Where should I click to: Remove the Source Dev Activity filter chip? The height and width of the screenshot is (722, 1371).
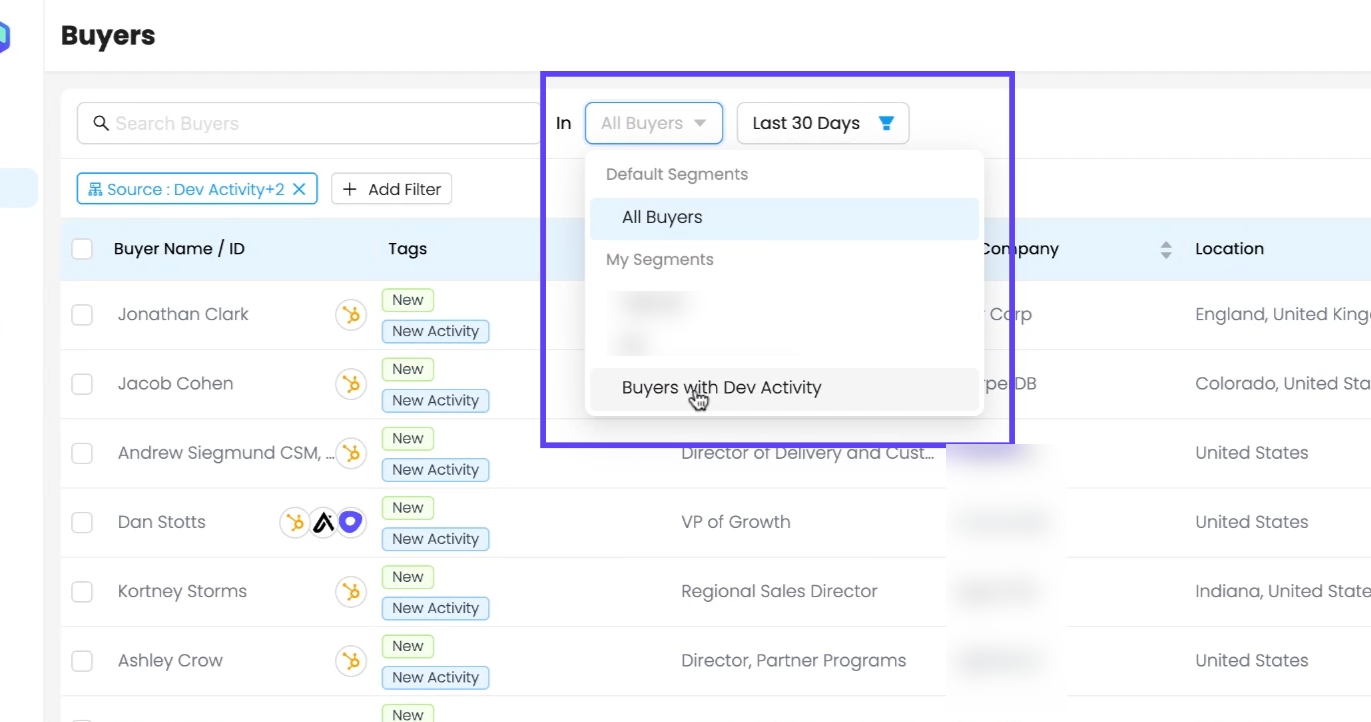click(299, 189)
